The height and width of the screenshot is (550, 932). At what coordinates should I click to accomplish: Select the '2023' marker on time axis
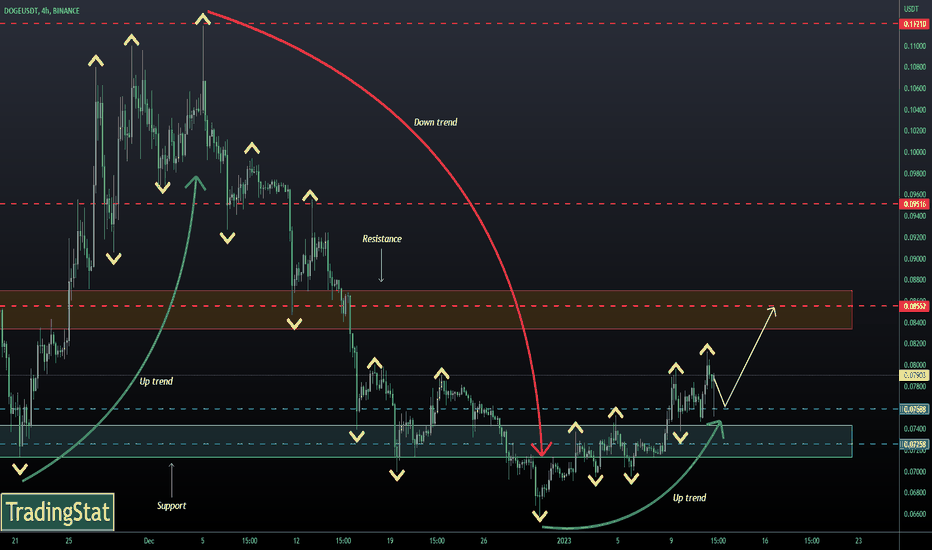563,540
